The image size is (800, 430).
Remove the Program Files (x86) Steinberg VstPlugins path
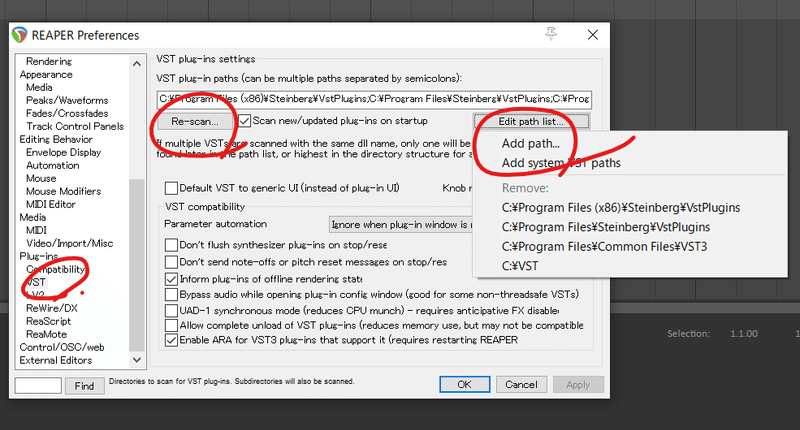[x=621, y=208]
